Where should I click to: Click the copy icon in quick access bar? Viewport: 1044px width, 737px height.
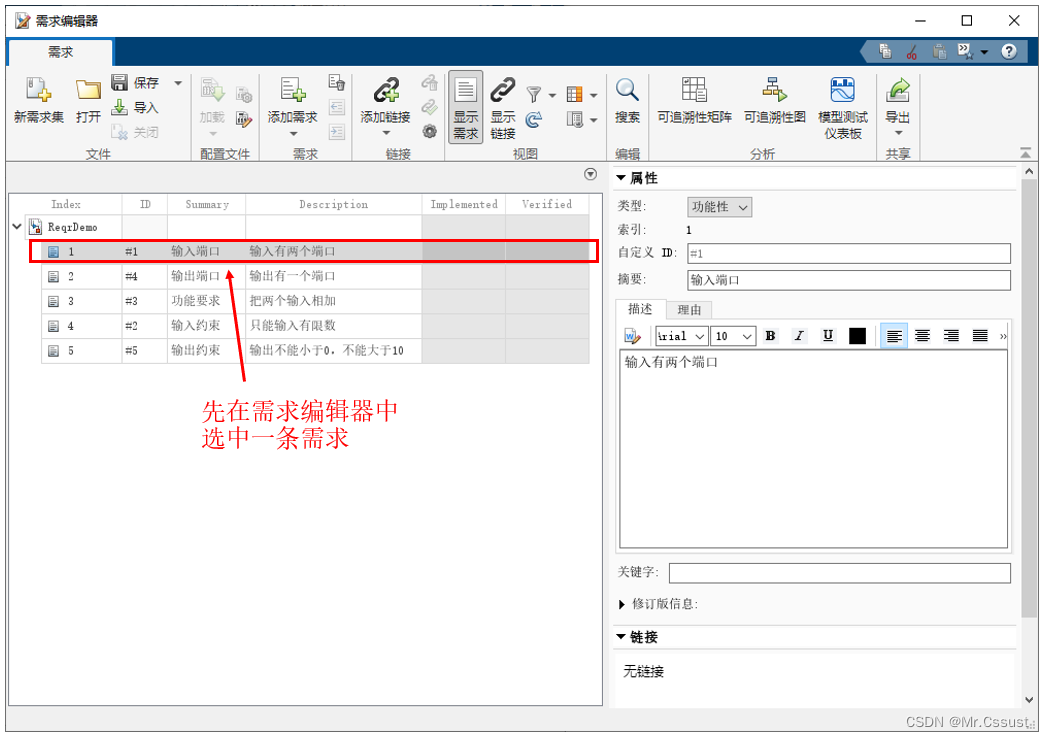click(x=885, y=51)
